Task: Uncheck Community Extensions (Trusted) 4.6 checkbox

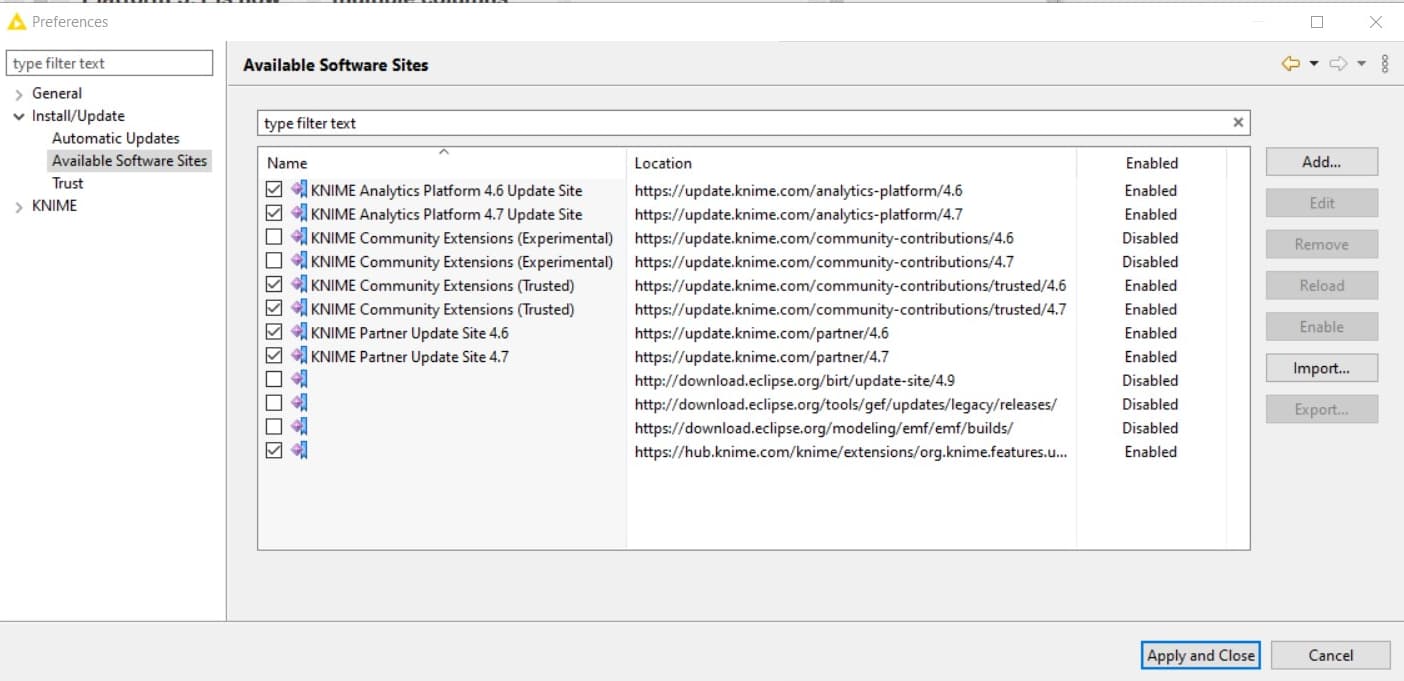Action: click(x=274, y=285)
